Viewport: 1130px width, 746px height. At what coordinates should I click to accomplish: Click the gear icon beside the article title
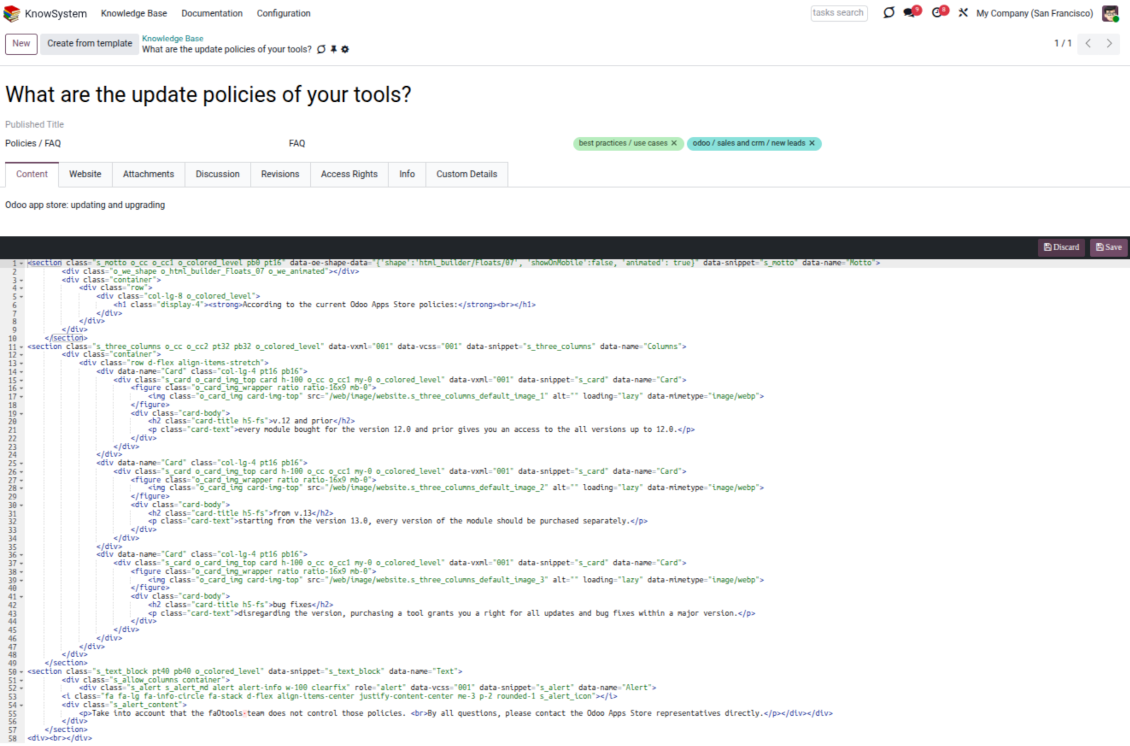click(x=346, y=49)
